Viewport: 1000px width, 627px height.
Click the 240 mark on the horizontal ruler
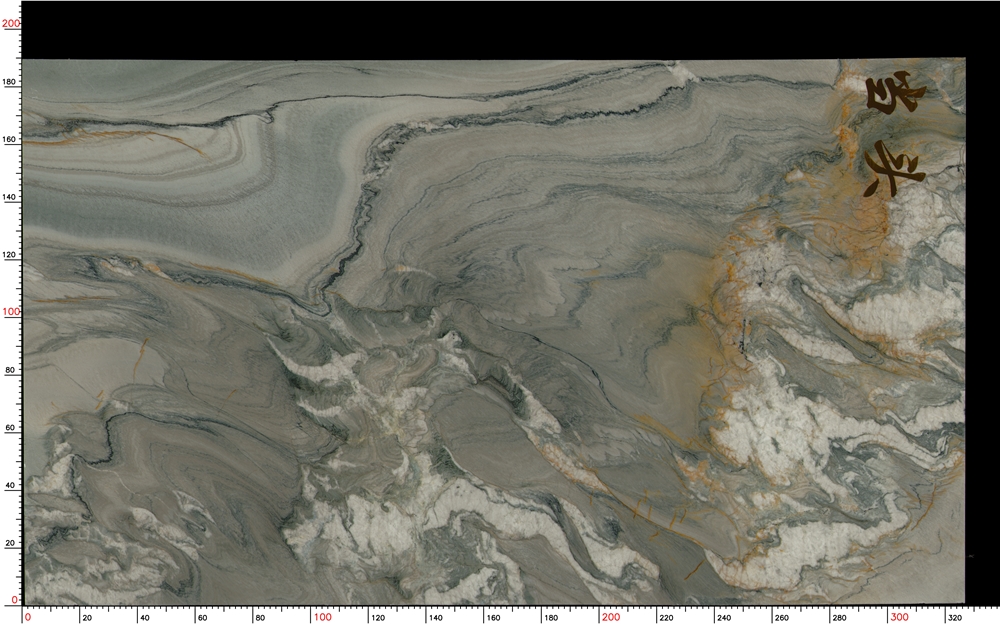[727, 618]
